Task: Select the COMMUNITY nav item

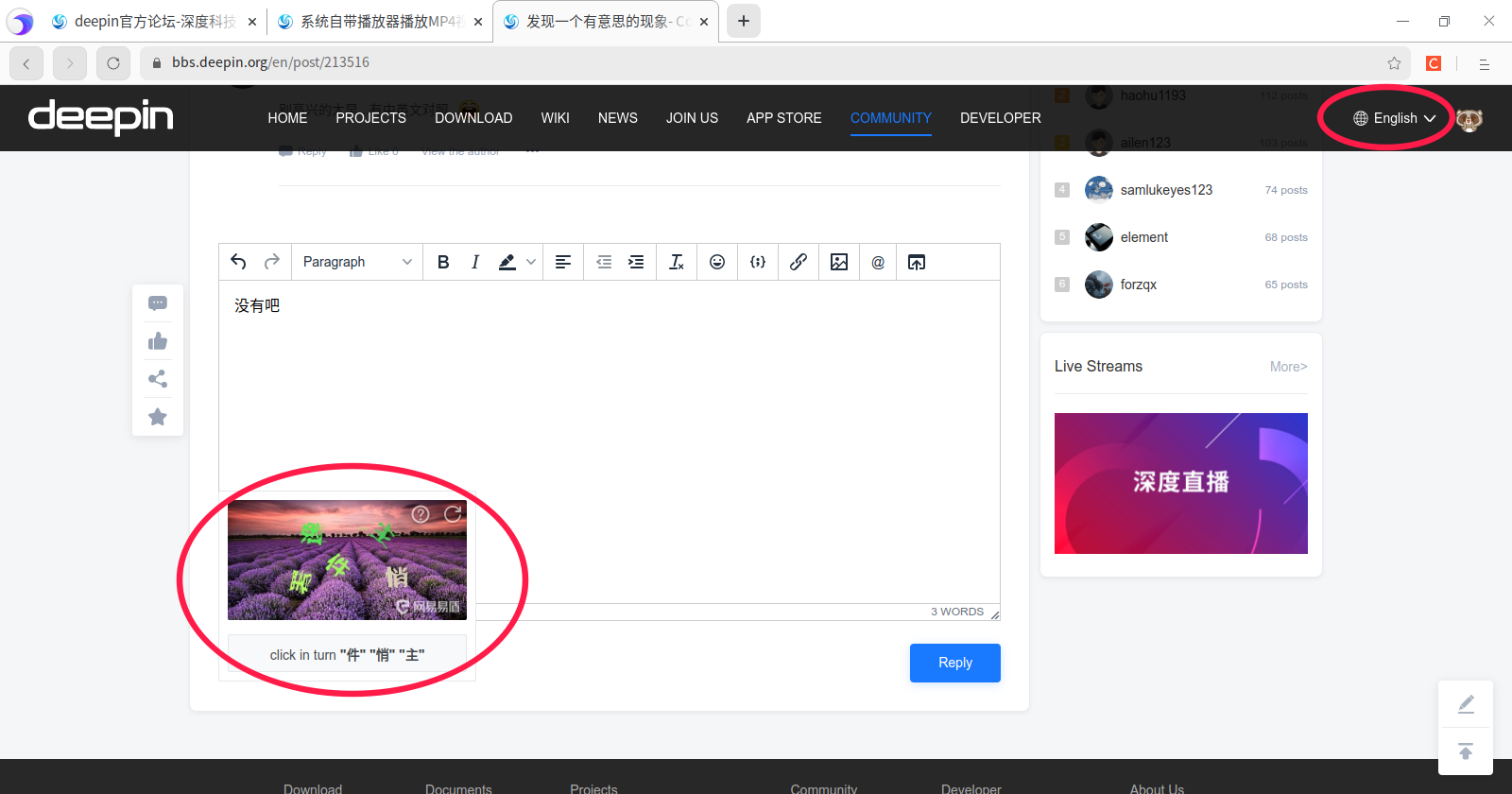Action: pos(891,118)
